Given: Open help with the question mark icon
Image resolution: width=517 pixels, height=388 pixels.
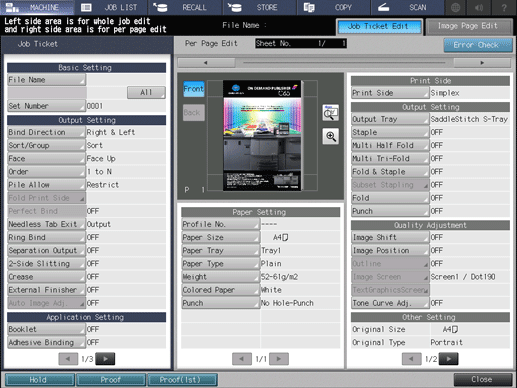Looking at the screenshot, I should [x=504, y=7].
